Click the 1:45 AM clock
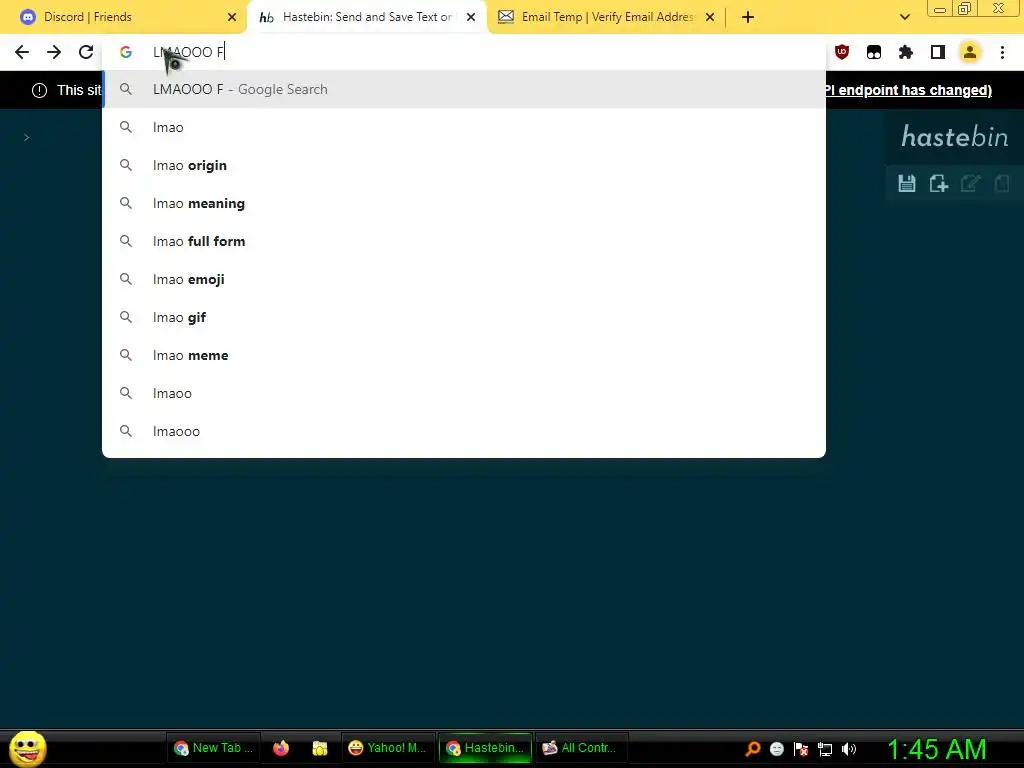Image resolution: width=1024 pixels, height=768 pixels. (x=936, y=749)
